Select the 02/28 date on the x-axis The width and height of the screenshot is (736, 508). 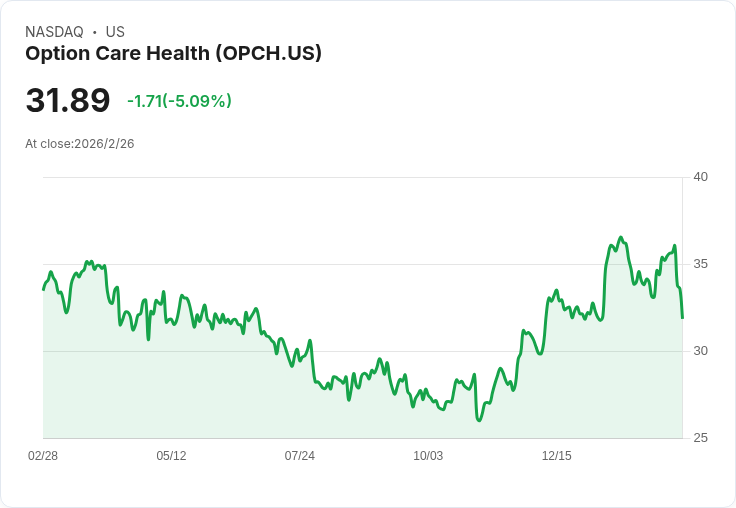[43, 456]
